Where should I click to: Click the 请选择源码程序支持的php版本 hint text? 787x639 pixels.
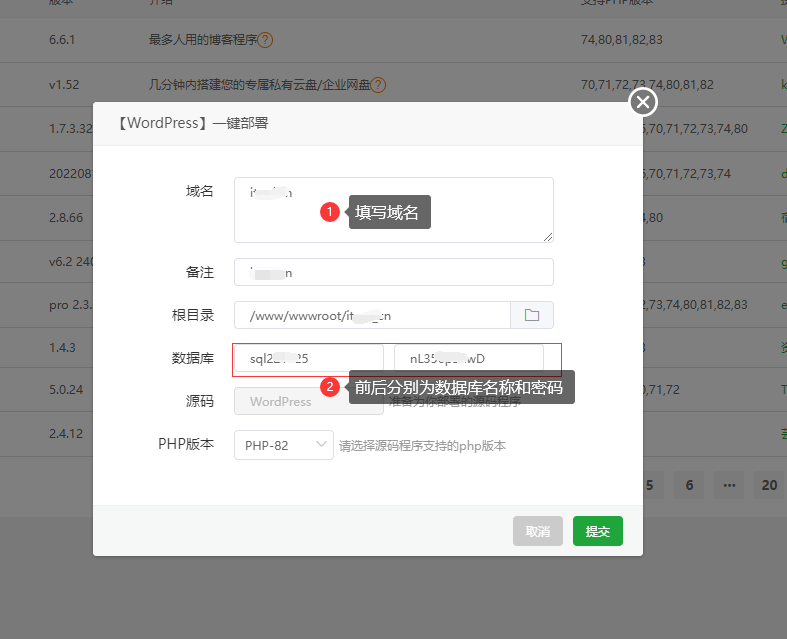tap(422, 446)
